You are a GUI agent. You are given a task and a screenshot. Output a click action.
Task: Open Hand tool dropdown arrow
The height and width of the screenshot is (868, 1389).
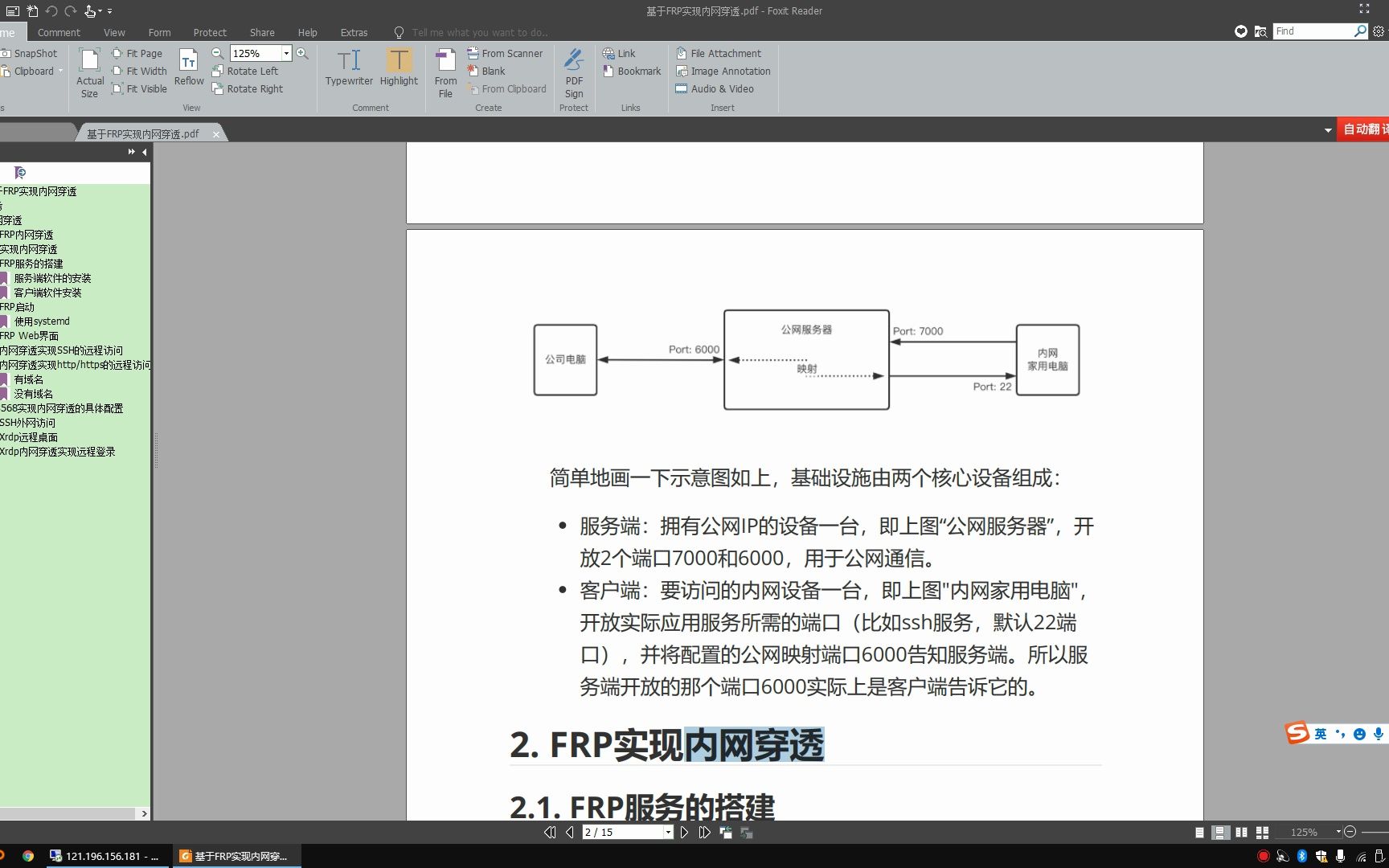point(100,11)
